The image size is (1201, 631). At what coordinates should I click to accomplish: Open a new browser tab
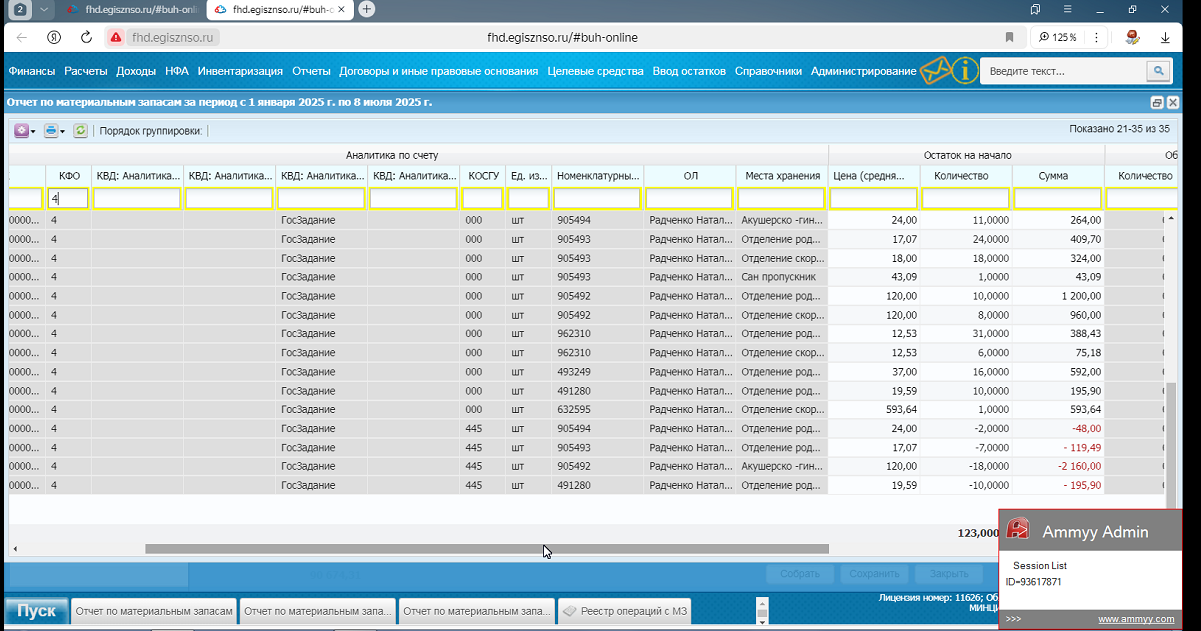pos(367,9)
